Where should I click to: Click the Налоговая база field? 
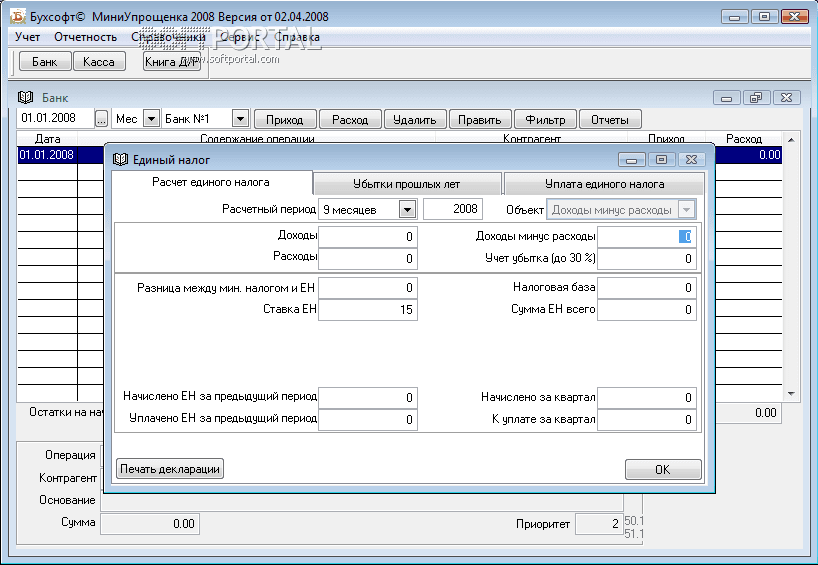click(x=647, y=288)
